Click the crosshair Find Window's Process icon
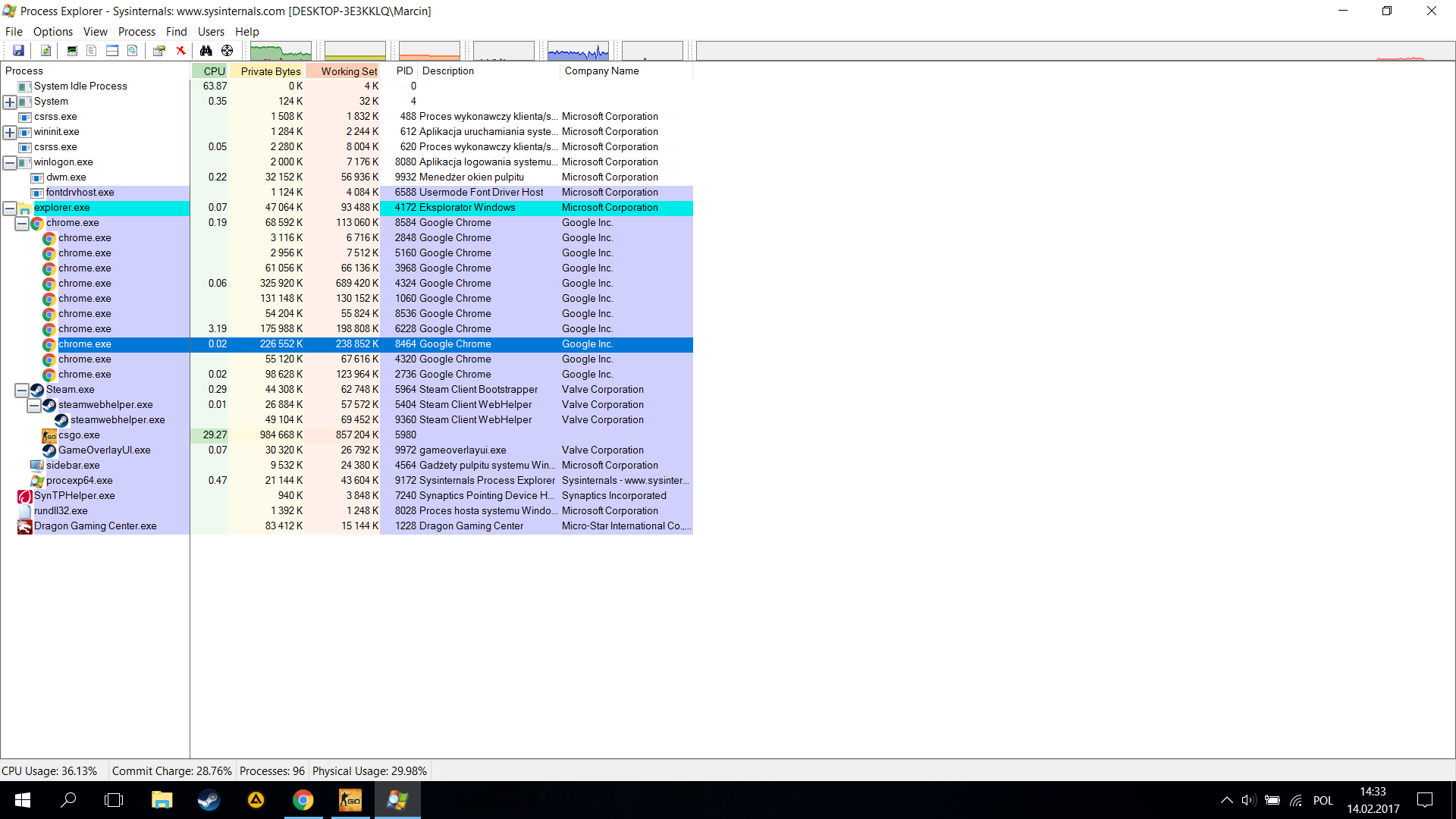The height and width of the screenshot is (819, 1456). [x=227, y=51]
